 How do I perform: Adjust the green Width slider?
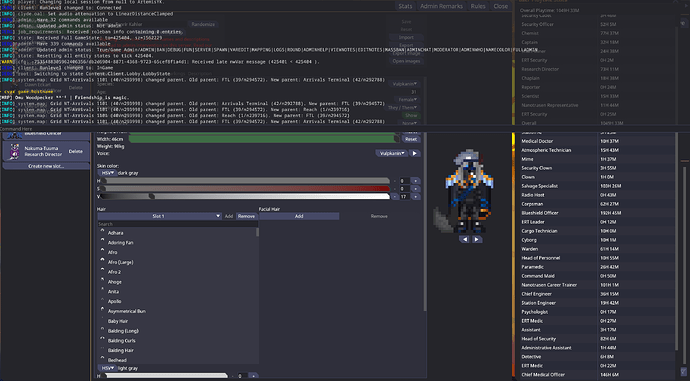[264, 139]
